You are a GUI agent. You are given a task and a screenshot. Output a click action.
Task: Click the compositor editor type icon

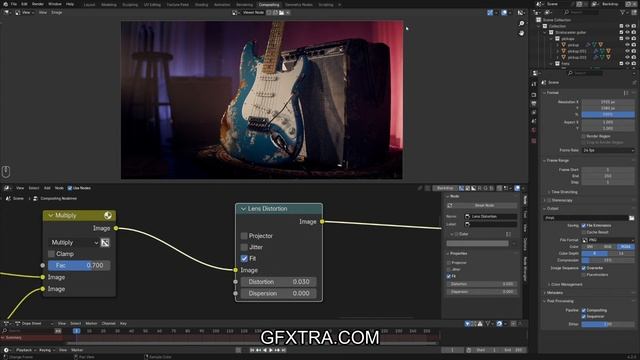tap(7, 188)
